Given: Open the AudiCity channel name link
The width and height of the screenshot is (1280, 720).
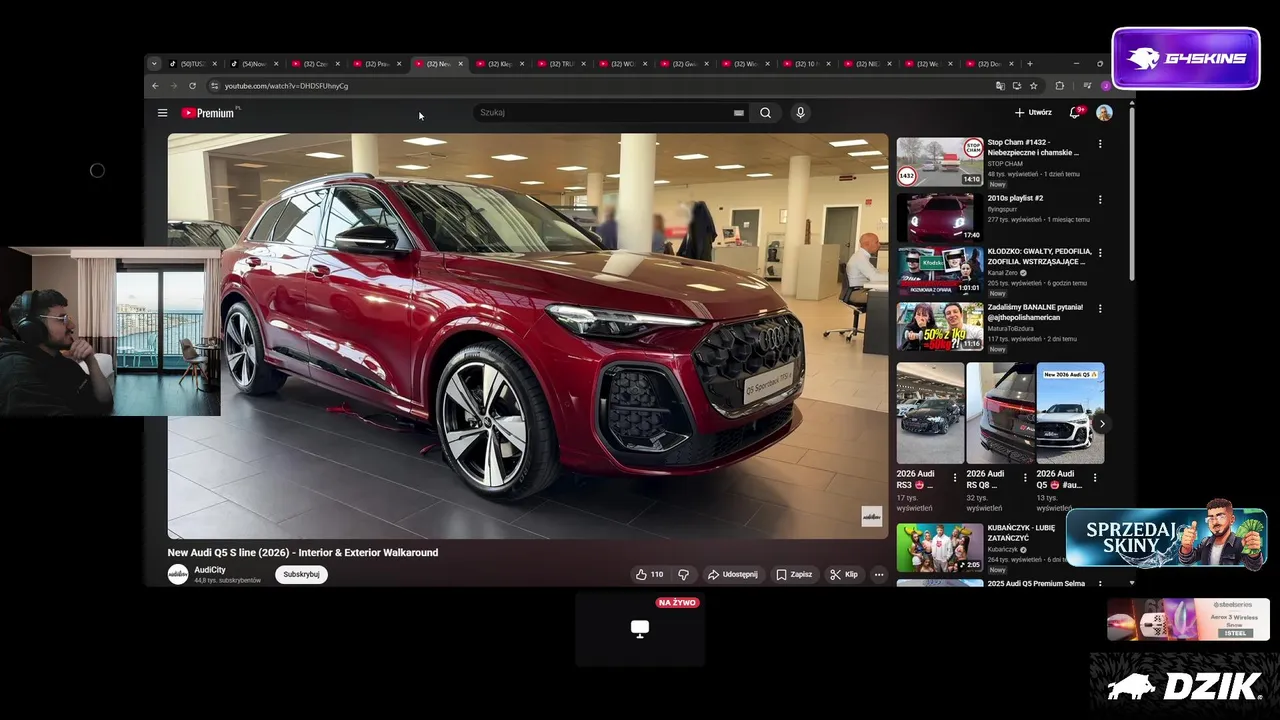Looking at the screenshot, I should (x=210, y=570).
